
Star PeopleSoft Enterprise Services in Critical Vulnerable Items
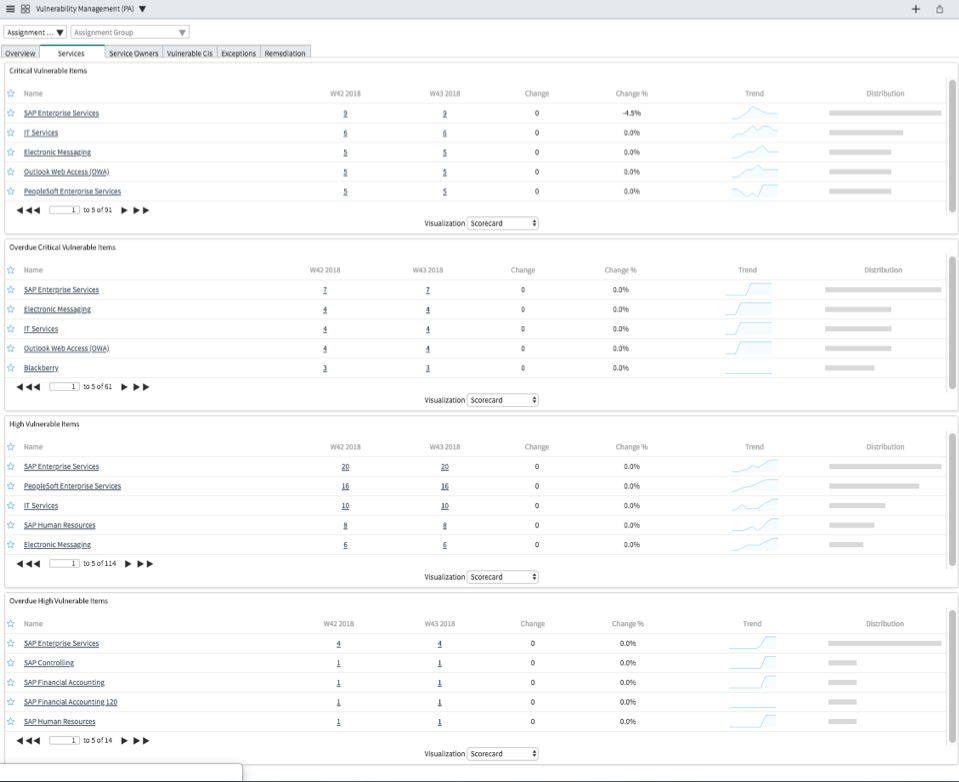pos(11,191)
